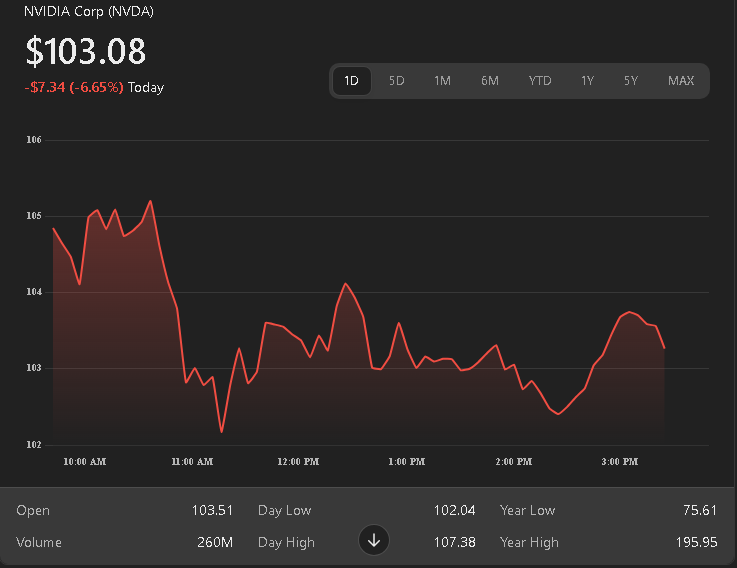Click the Open label

[x=33, y=511]
